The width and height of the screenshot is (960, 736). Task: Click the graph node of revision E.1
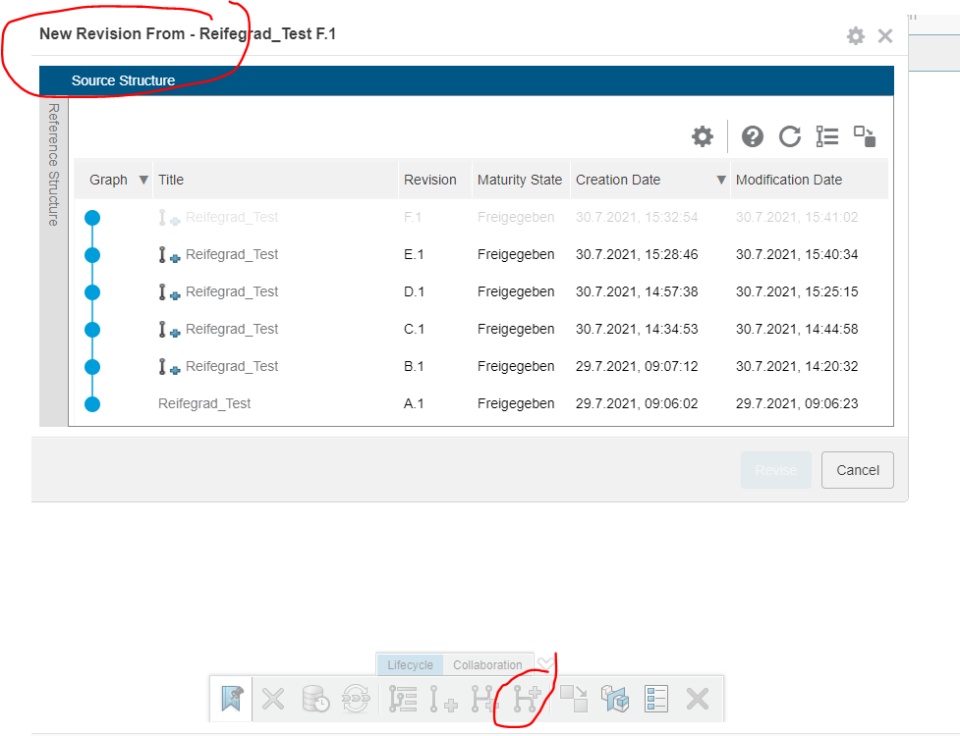click(x=92, y=255)
